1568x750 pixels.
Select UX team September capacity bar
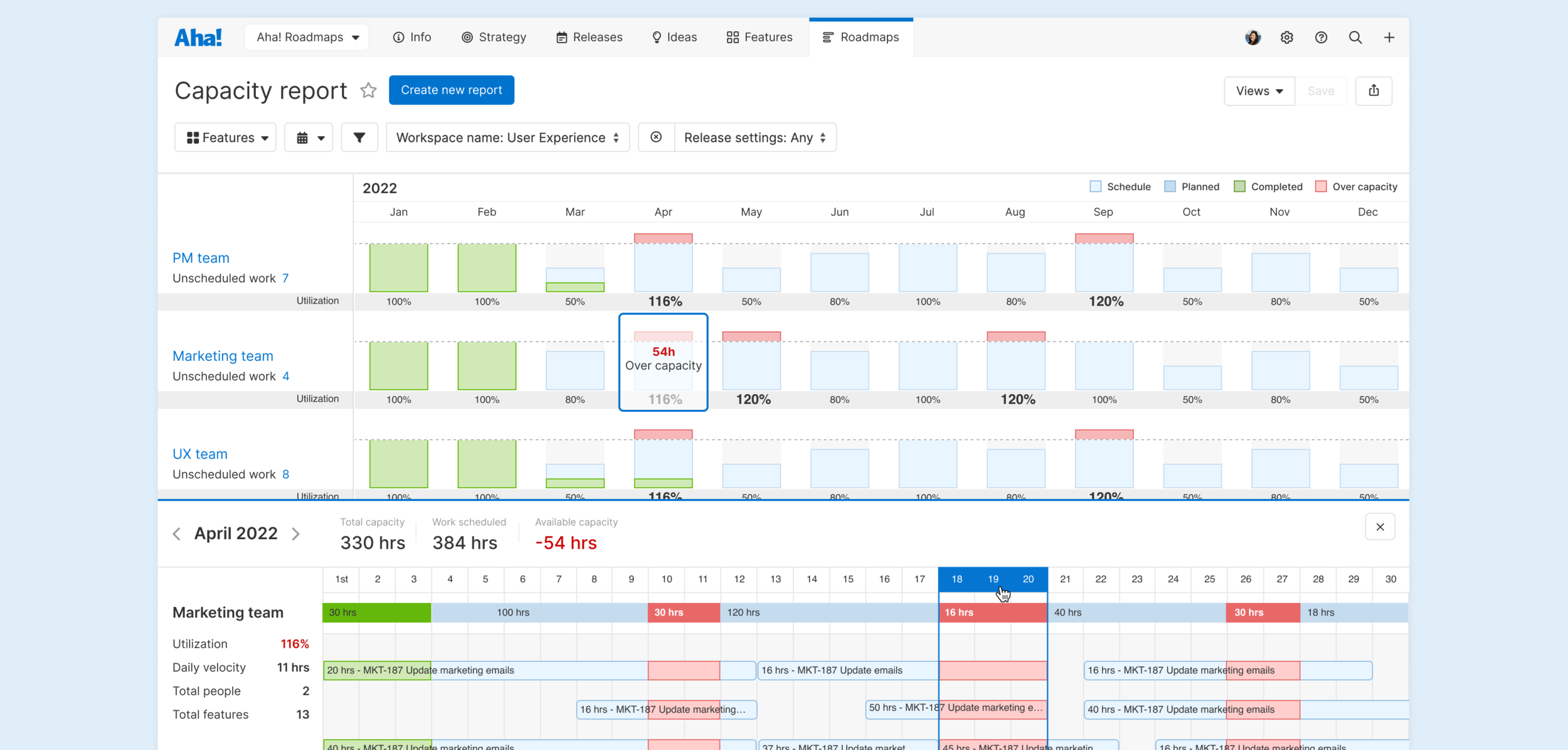[1104, 459]
